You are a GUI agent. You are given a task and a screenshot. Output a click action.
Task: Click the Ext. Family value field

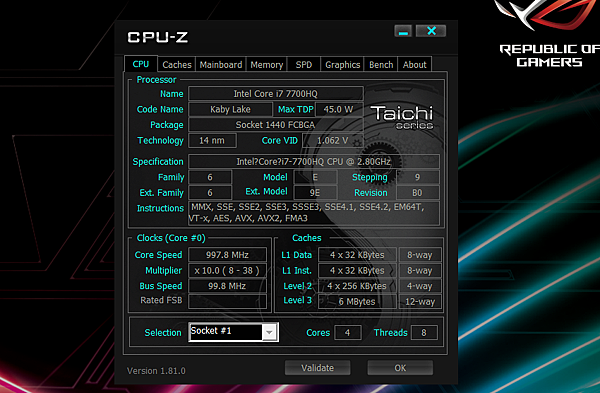(210, 192)
